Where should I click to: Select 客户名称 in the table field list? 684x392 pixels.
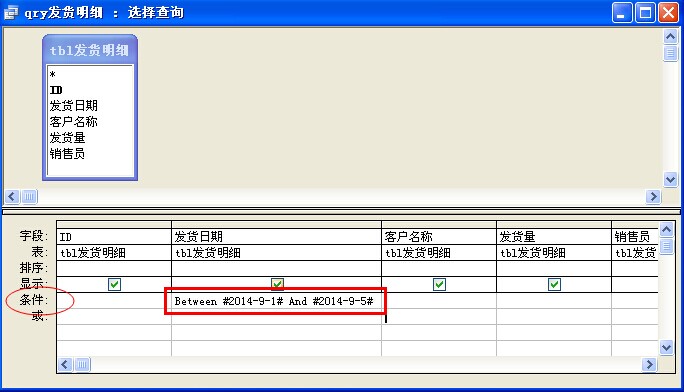(90, 122)
